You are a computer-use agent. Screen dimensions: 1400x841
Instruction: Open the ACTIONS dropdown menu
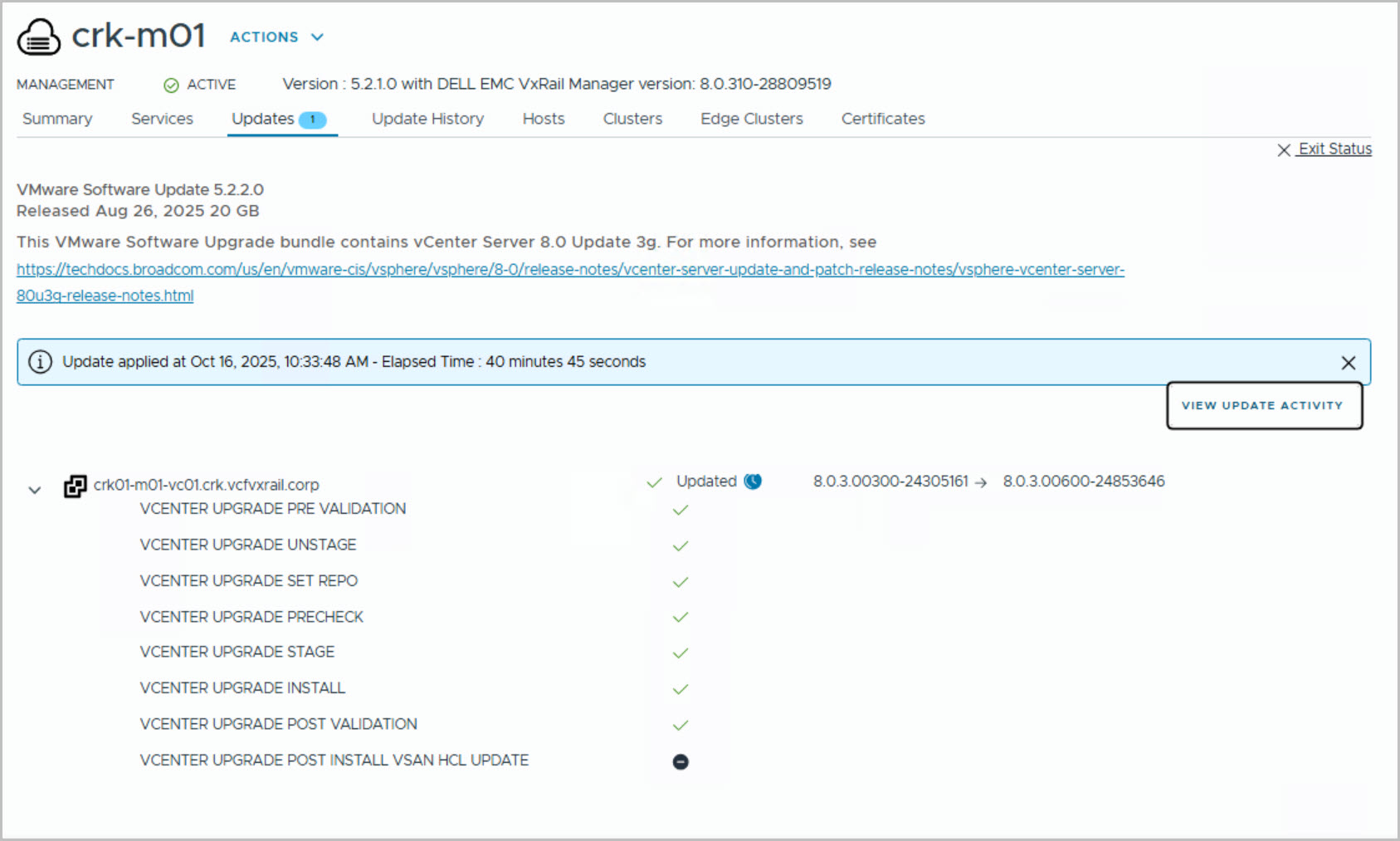276,37
